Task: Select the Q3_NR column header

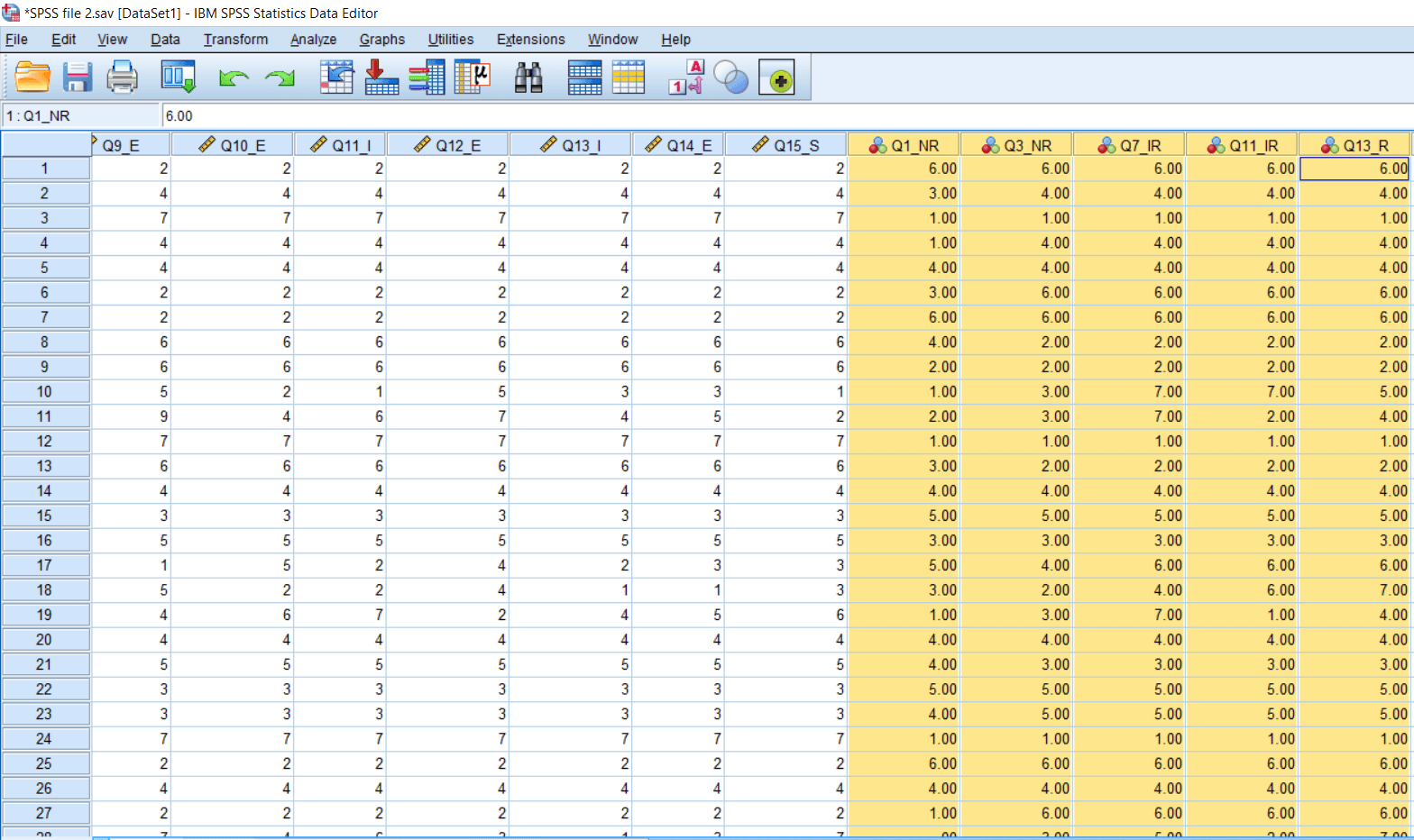Action: point(1016,145)
